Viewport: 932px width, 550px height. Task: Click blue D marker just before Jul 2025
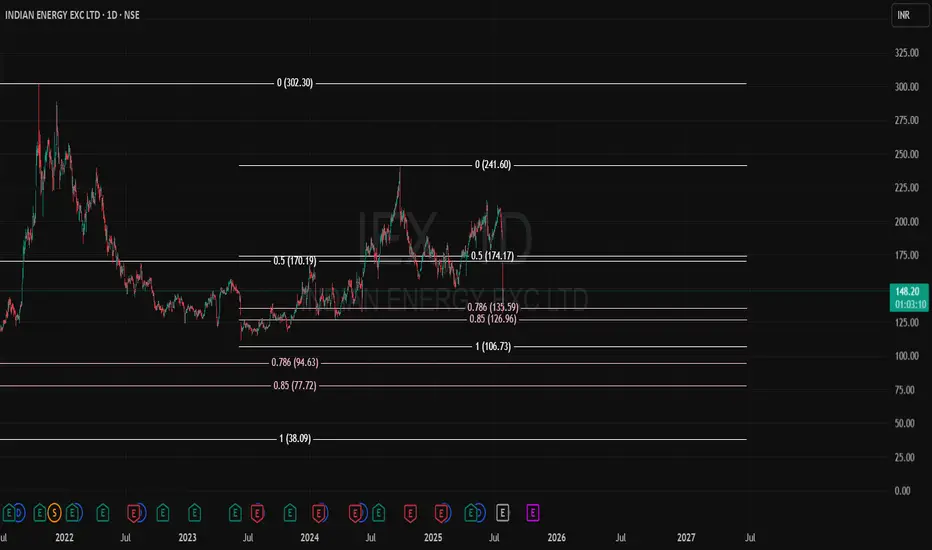[x=480, y=513]
